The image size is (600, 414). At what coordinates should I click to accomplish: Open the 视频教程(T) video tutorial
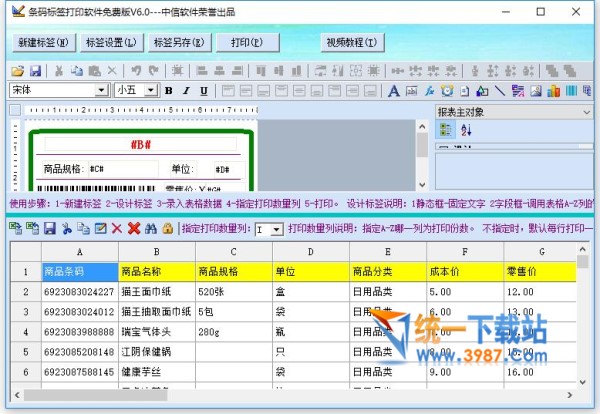(x=352, y=42)
